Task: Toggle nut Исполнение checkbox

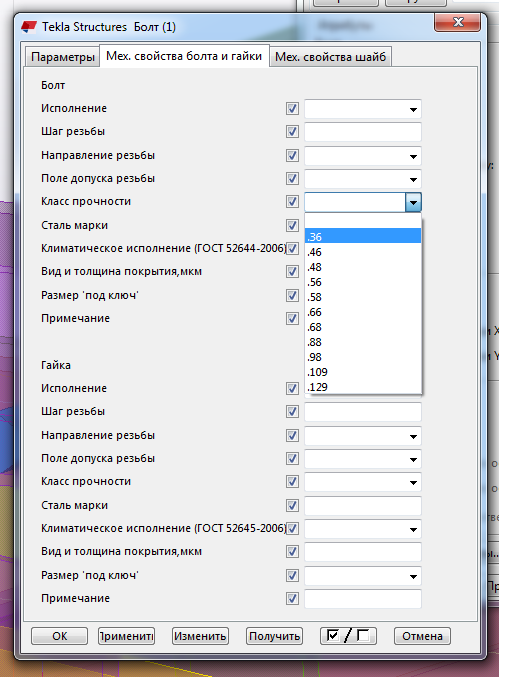Action: point(292,389)
